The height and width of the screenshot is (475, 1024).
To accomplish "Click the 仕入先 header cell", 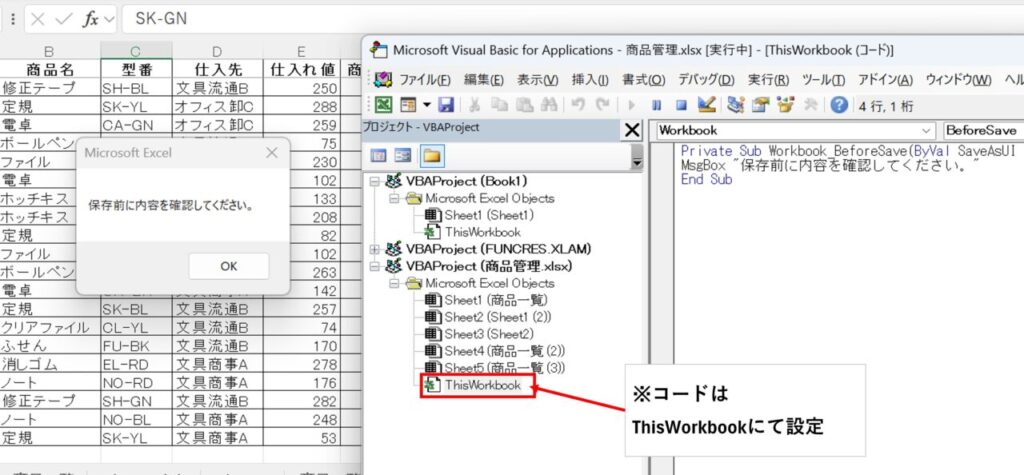I will coord(217,70).
